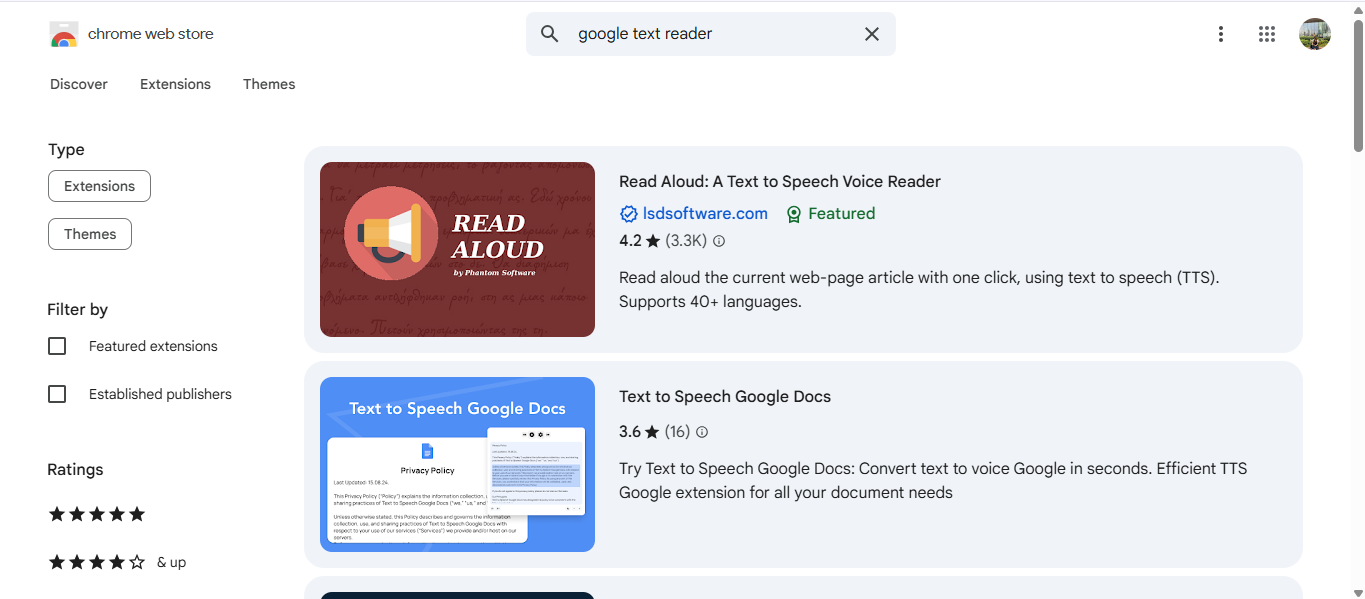The width and height of the screenshot is (1365, 599).
Task: Click the info icon next to the 4.2 rating
Action: [x=718, y=240]
